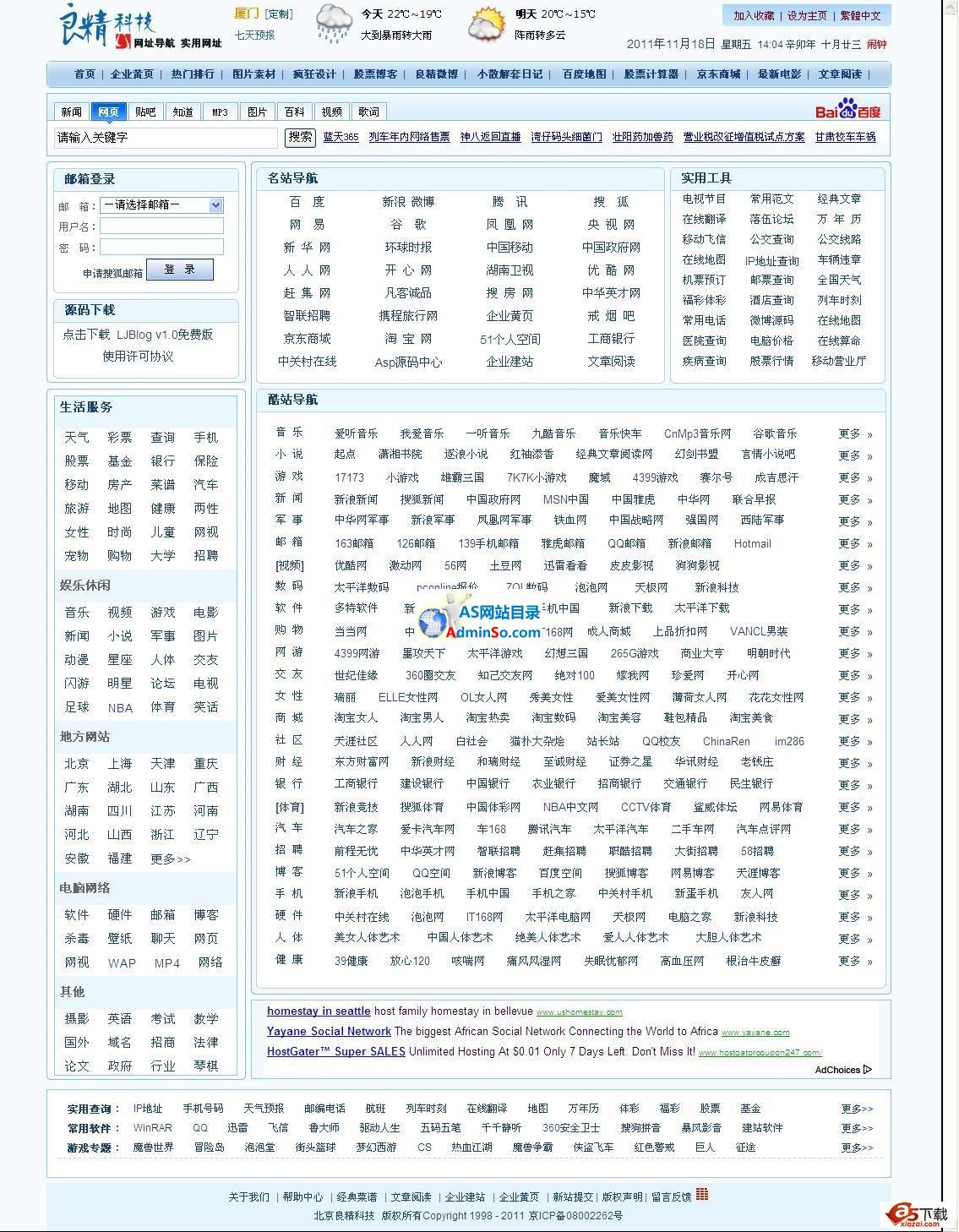Open 热门排行 in the navigation bar
The height and width of the screenshot is (1232, 959).
(x=193, y=74)
